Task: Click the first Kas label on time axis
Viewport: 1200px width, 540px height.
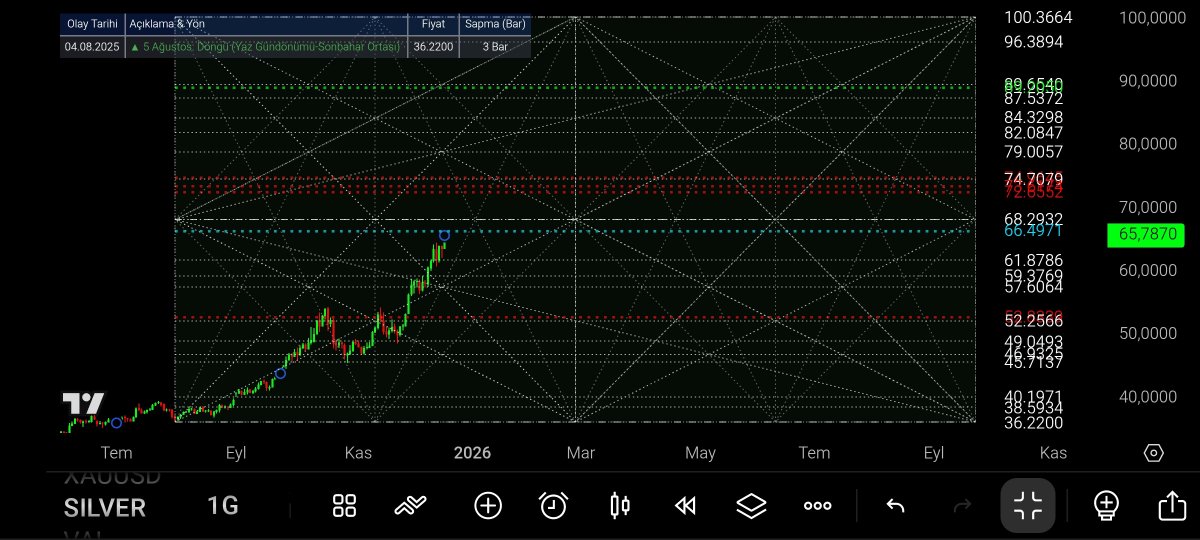Action: click(358, 453)
